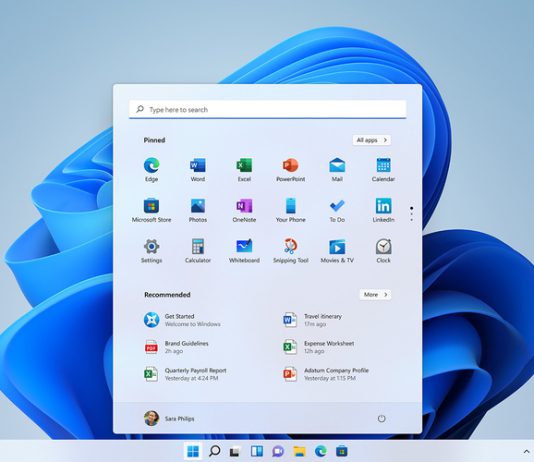Launch the Photos app

click(198, 210)
